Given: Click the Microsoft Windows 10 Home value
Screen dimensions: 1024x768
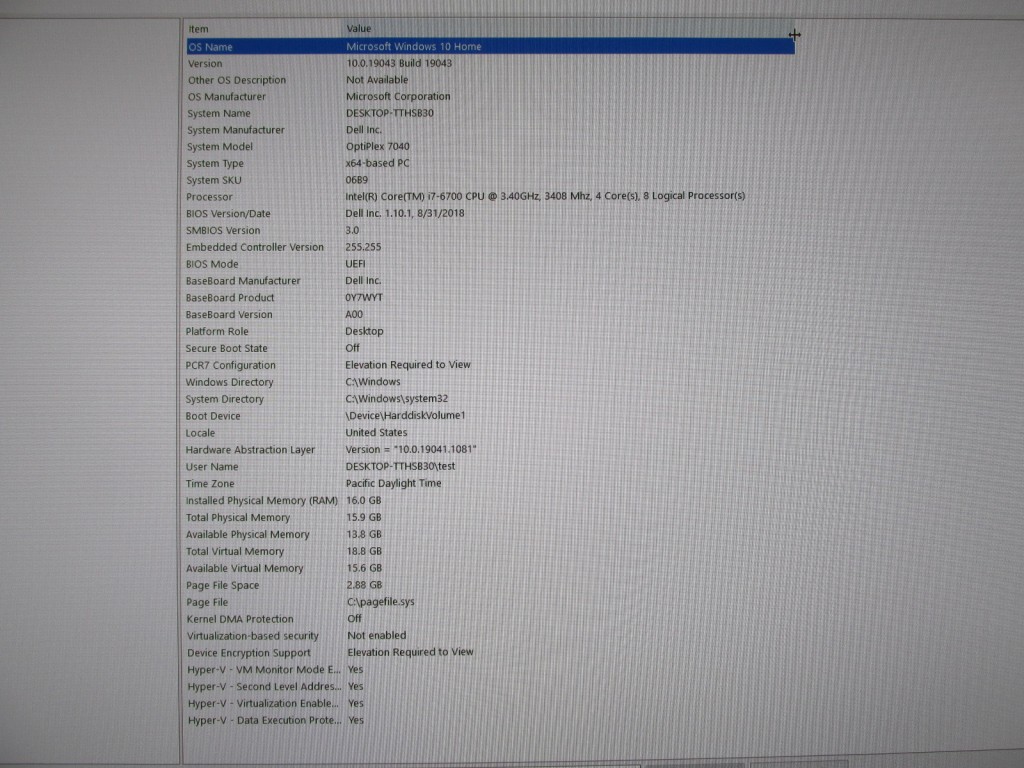Looking at the screenshot, I should [x=413, y=46].
